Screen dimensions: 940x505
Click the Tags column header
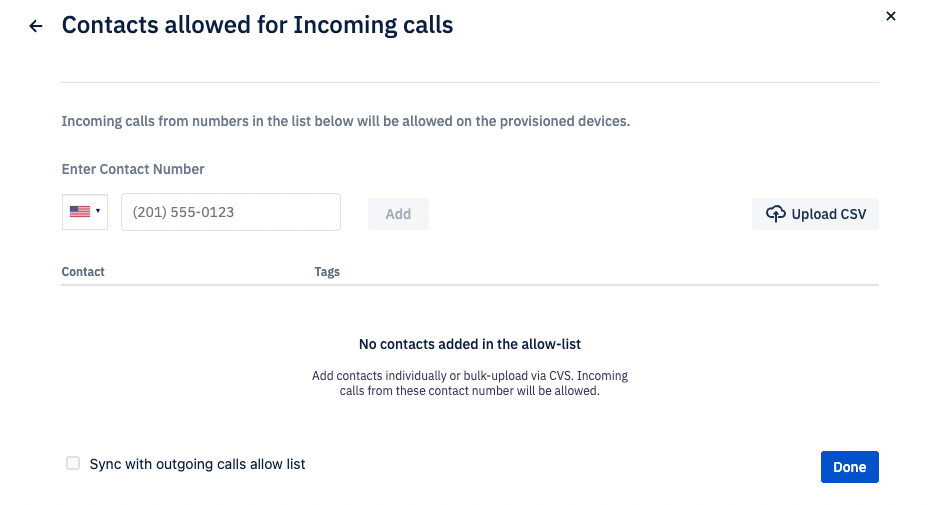coord(327,272)
